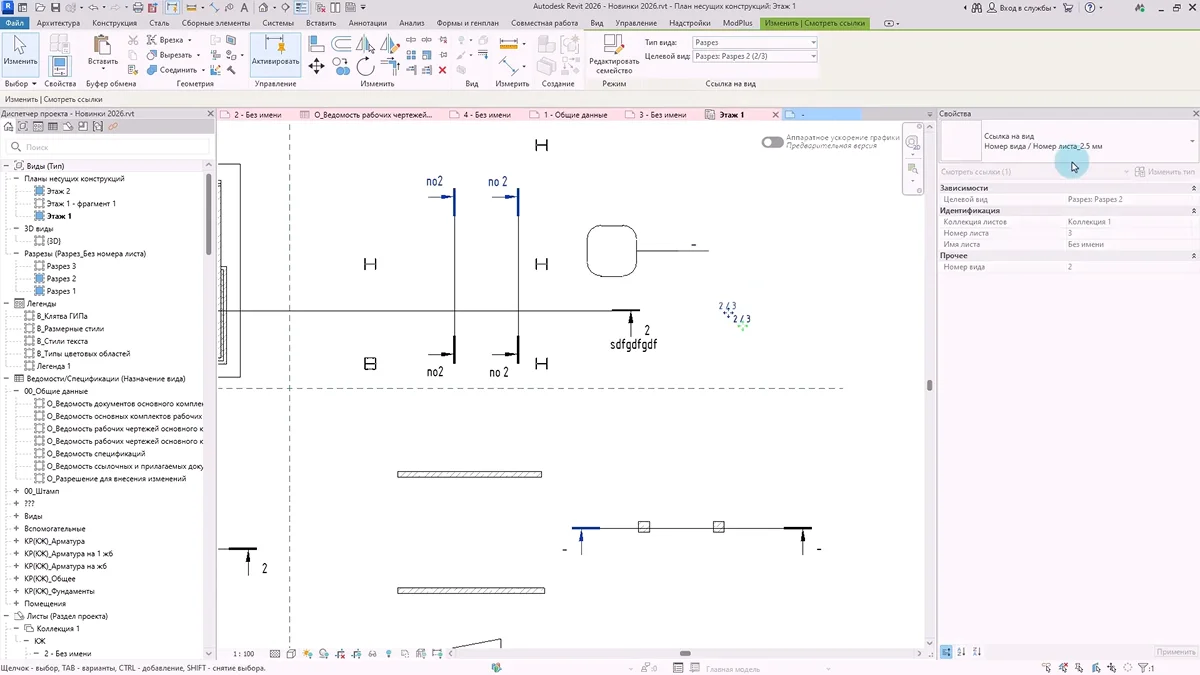
Task: Collapse the Виды (Тип) tree node
Action: pos(7,166)
